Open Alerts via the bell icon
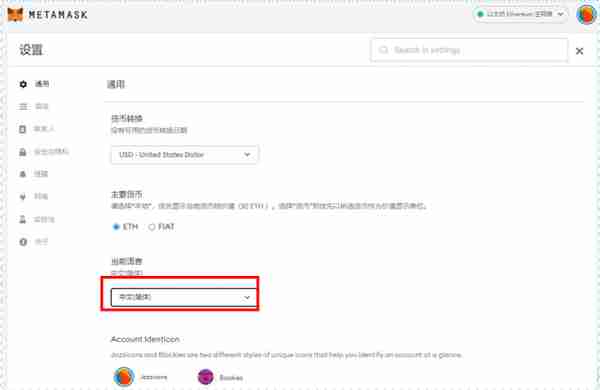Screen dimensions: 600x390 [x=23, y=174]
